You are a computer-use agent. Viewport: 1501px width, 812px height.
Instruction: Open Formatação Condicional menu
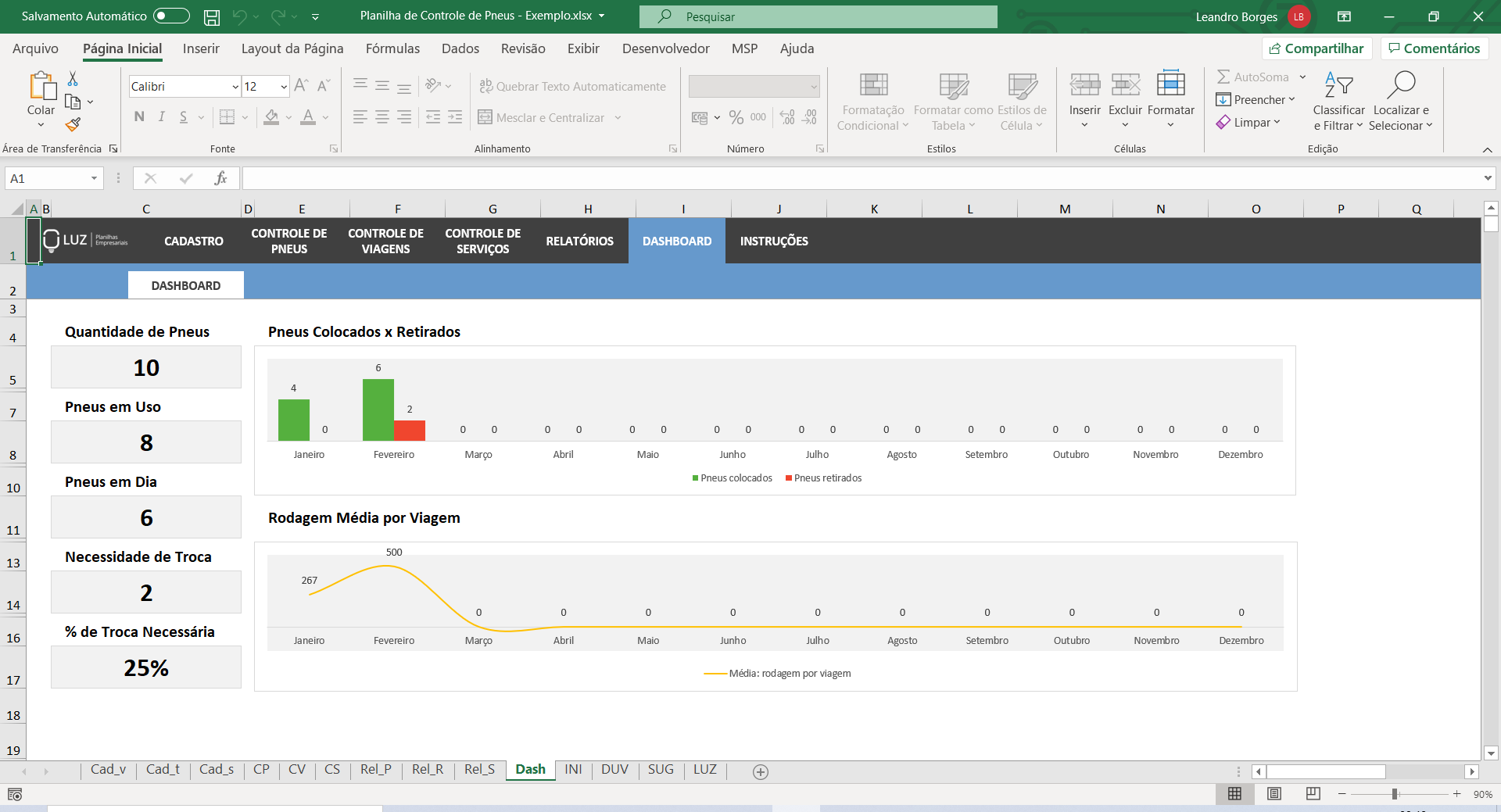(x=873, y=102)
